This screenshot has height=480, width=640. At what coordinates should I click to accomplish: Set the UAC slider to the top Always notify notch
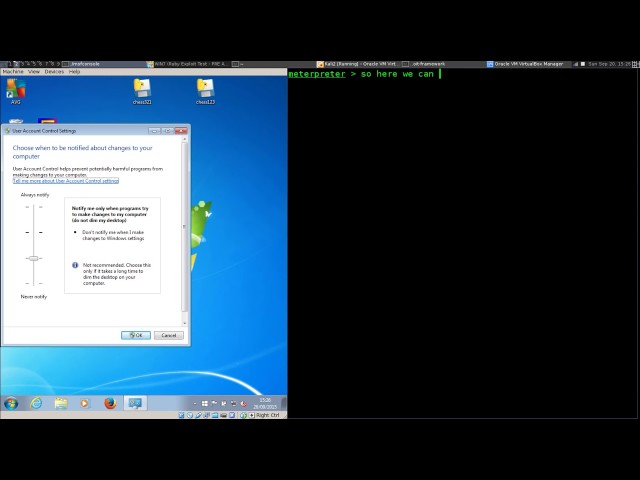(33, 207)
